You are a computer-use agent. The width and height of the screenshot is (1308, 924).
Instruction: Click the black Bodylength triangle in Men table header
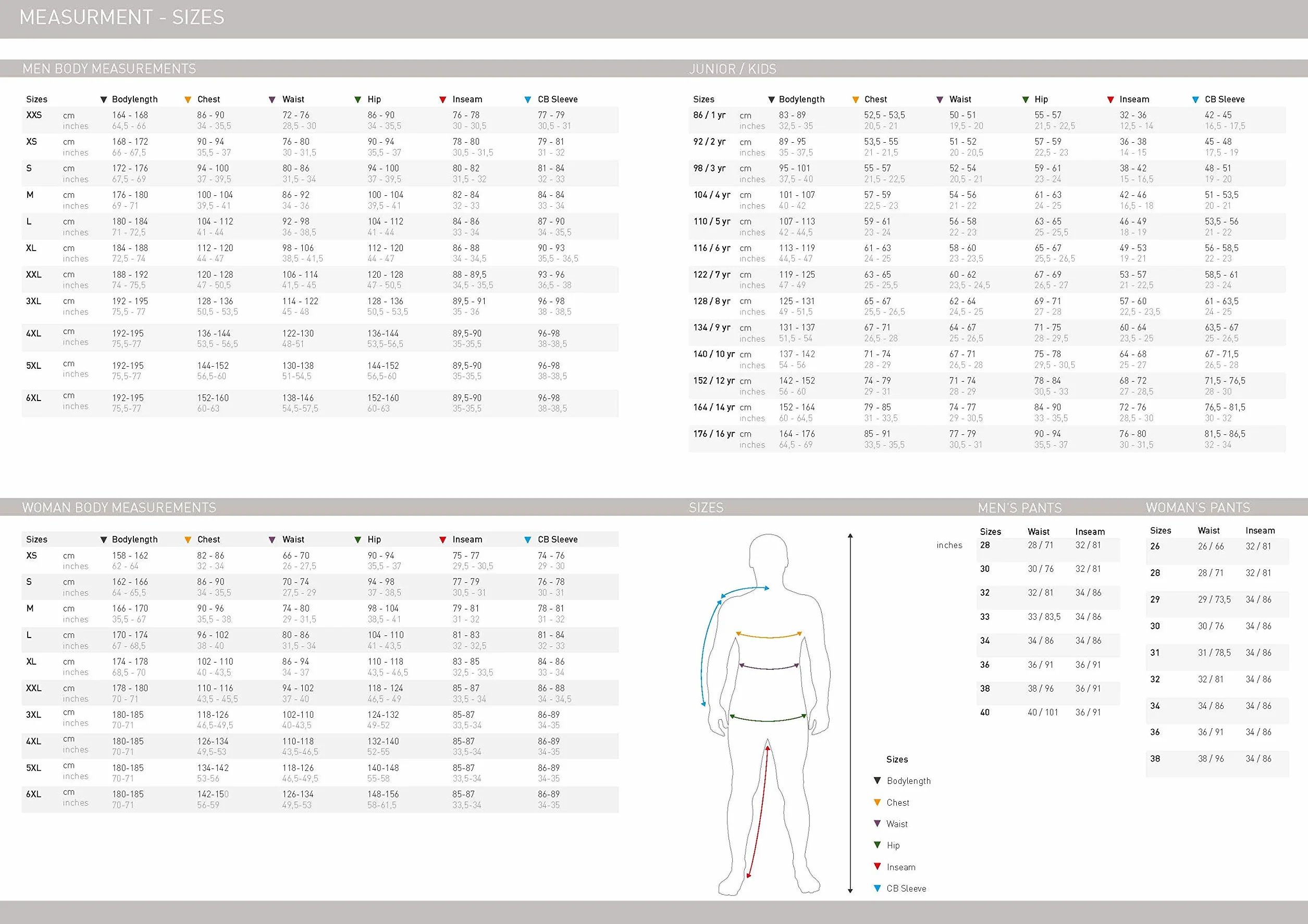pos(104,99)
